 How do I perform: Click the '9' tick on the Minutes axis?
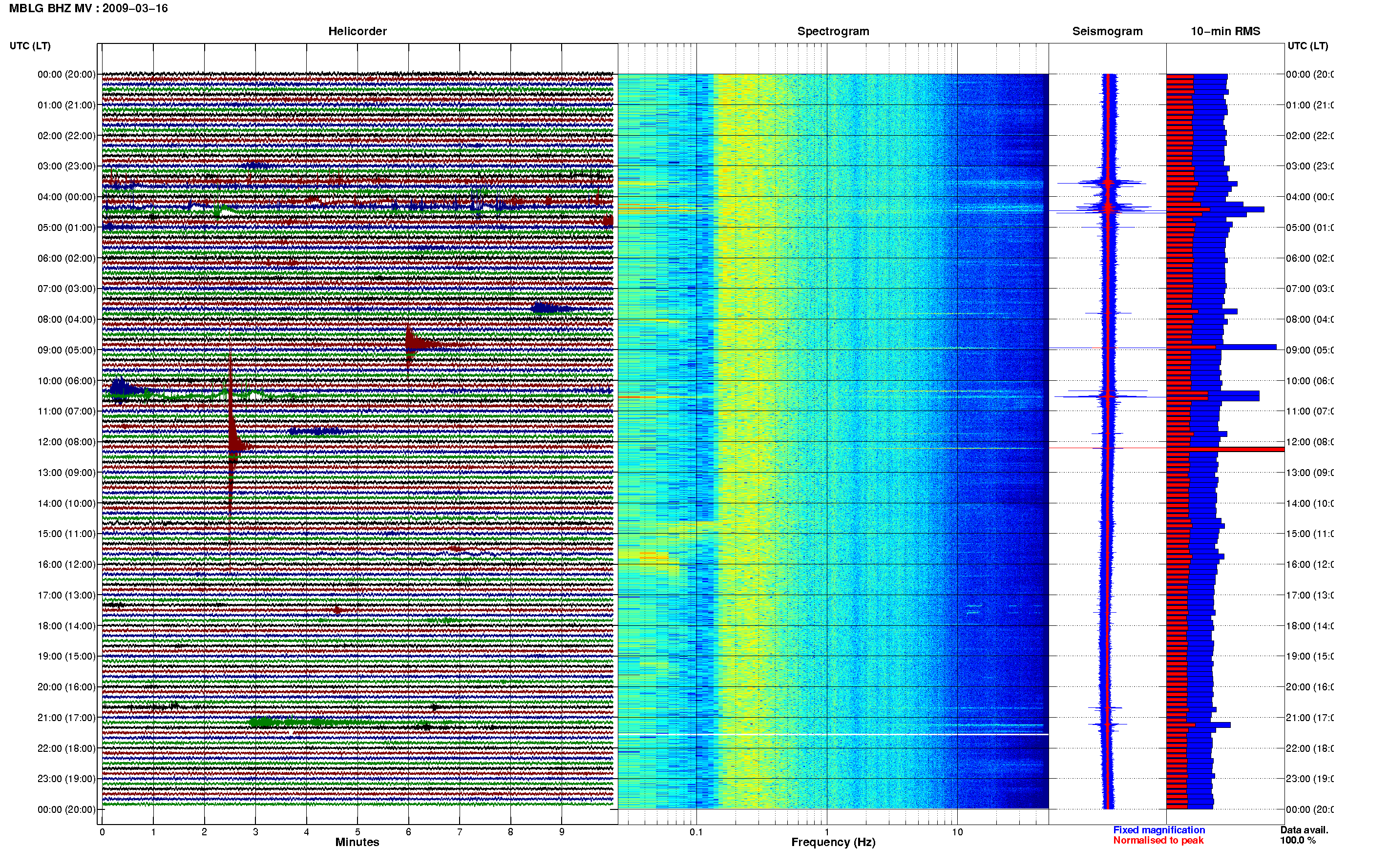[562, 832]
